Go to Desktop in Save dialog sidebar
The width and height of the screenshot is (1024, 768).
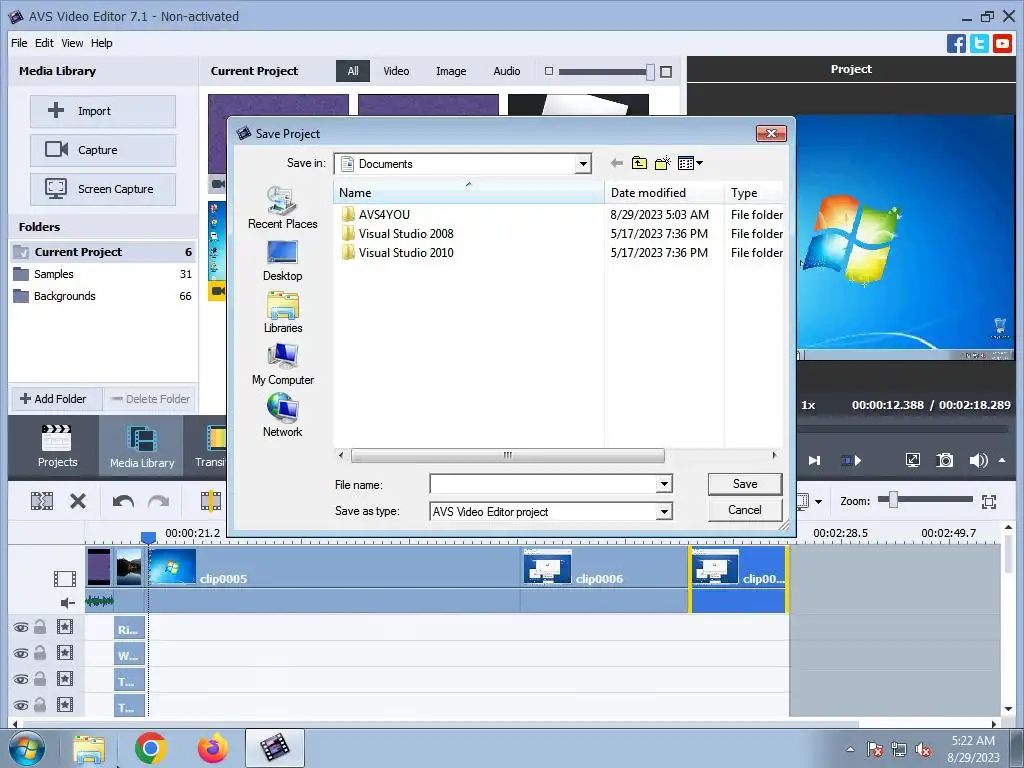click(x=283, y=261)
